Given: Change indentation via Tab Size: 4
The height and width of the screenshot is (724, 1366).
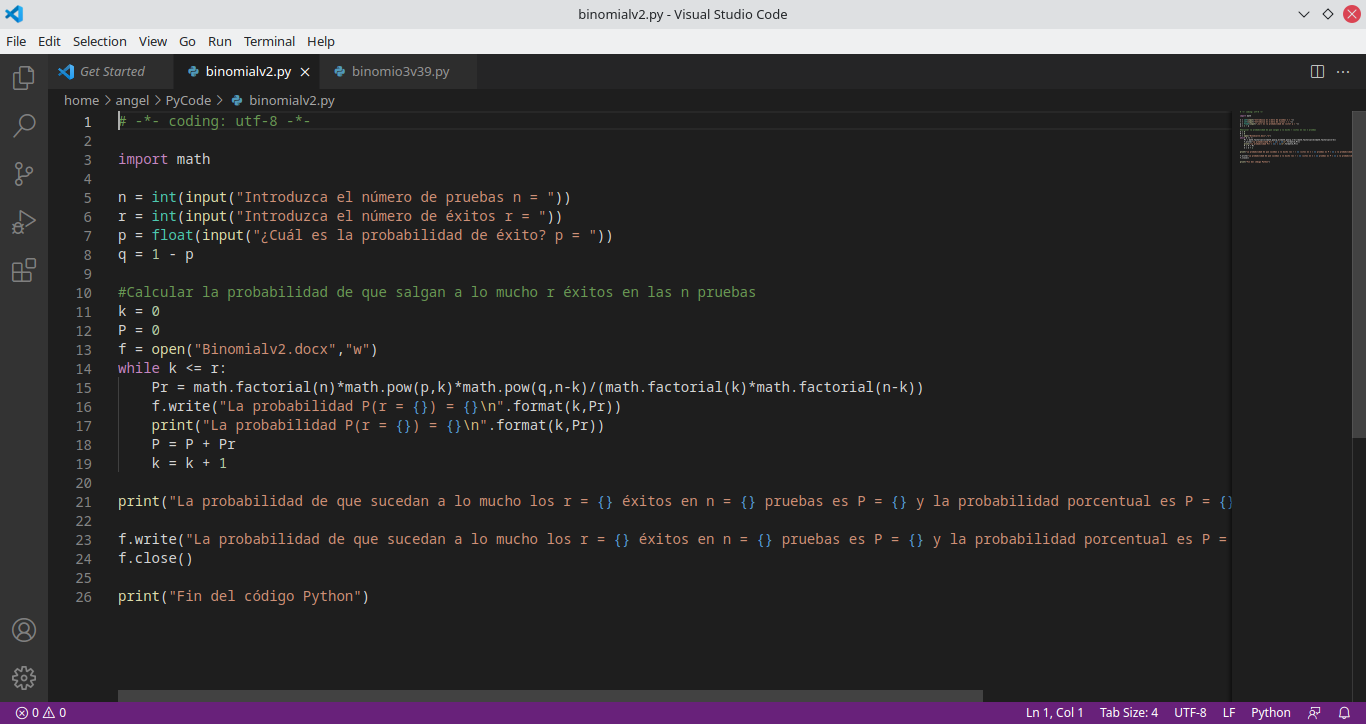Looking at the screenshot, I should (1128, 713).
